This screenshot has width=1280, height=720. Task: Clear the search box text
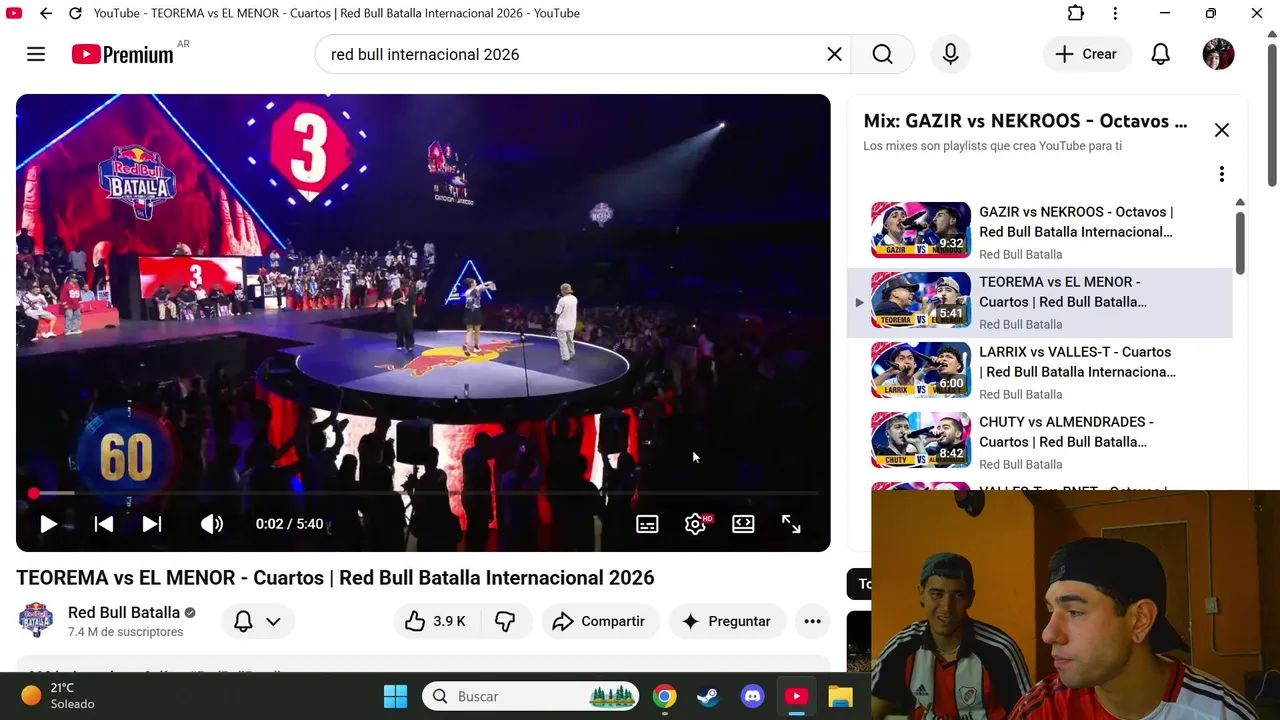point(834,54)
